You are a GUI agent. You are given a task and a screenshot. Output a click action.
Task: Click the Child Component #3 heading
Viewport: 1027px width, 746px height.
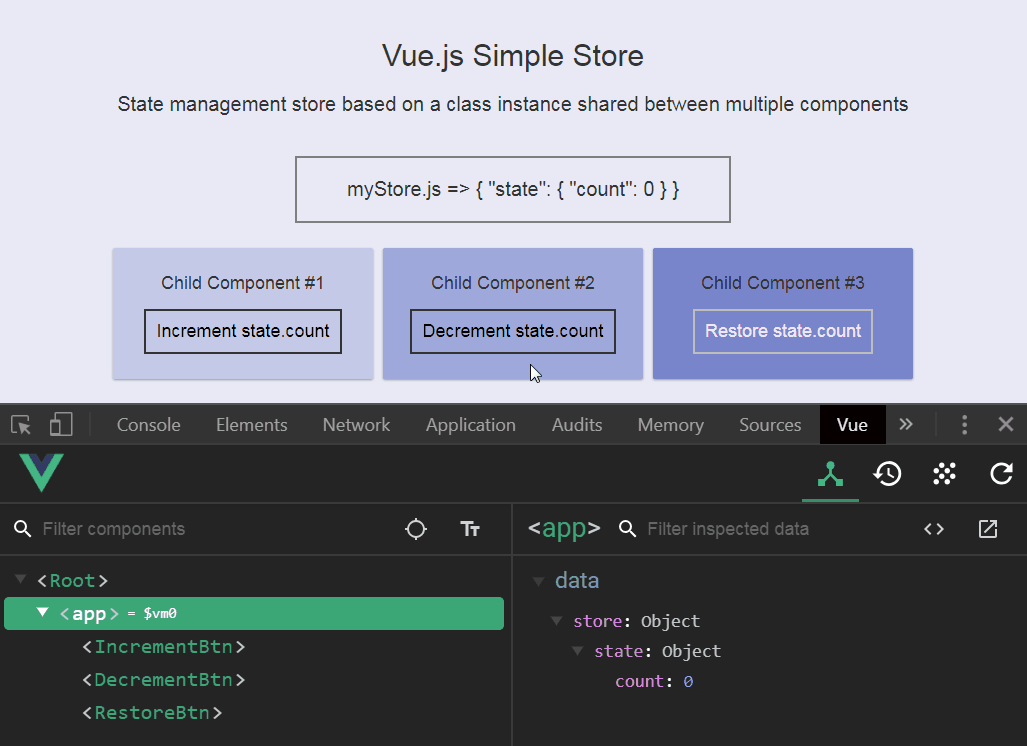[783, 283]
